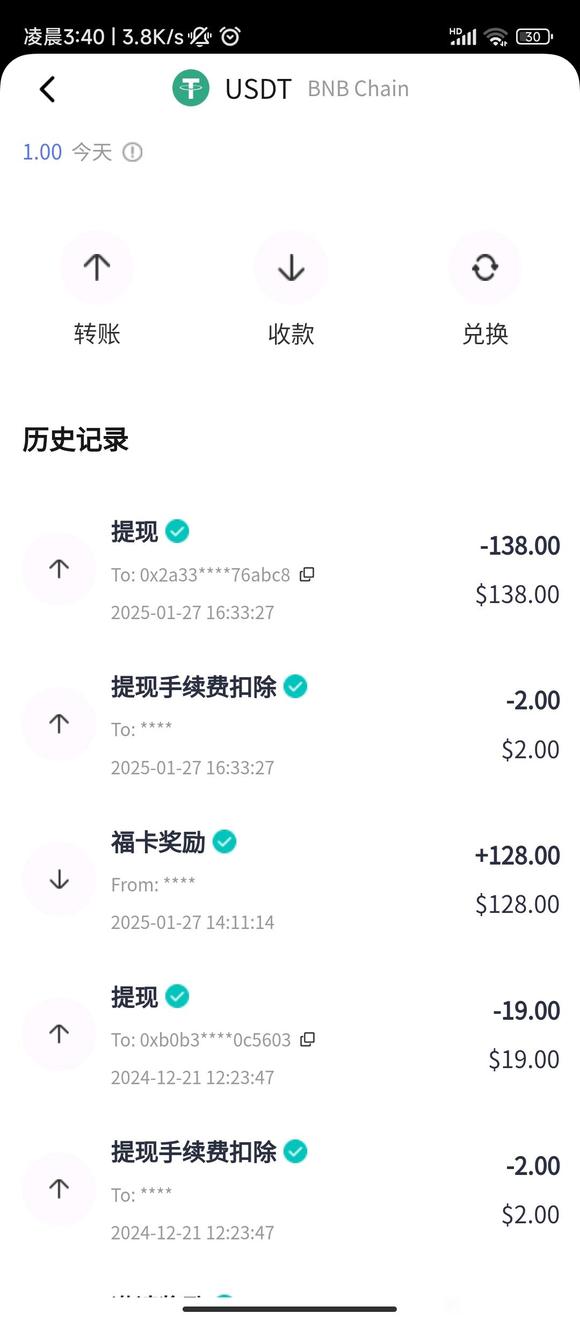Screen dimensions: 580x1321
Task: Tap the 1.00 price value
Action: (42, 152)
